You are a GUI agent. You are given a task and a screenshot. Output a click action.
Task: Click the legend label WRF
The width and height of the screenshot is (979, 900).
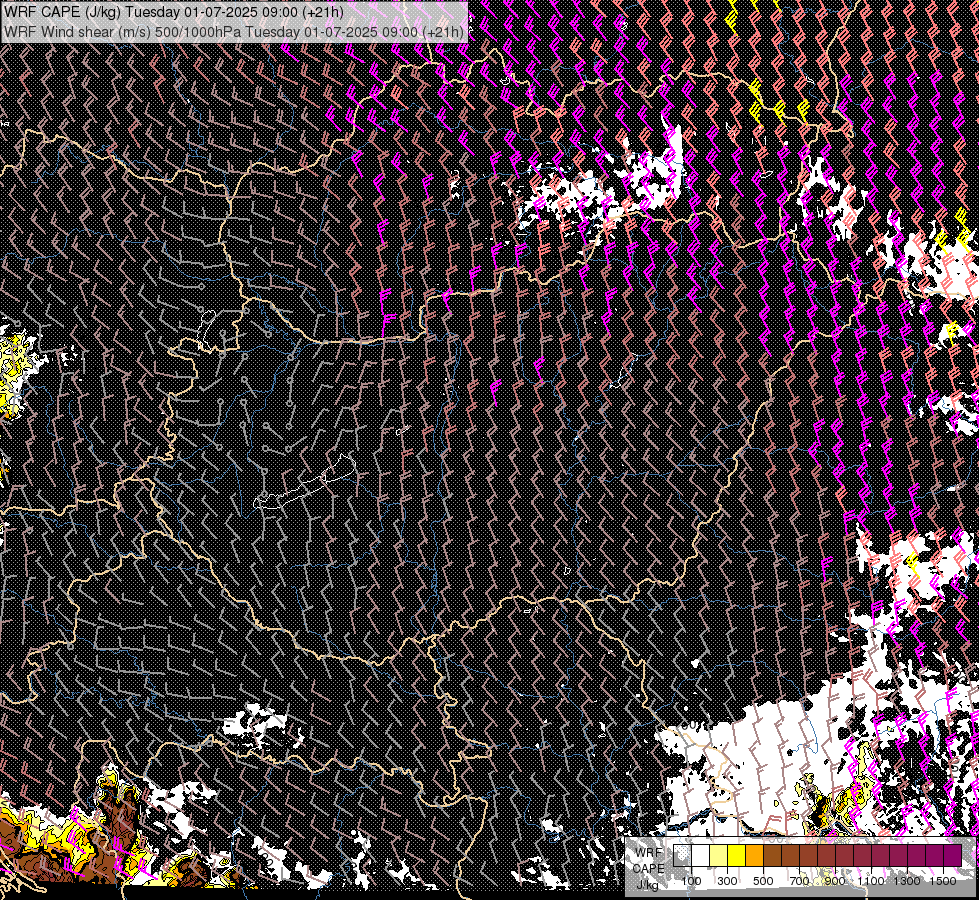649,853
